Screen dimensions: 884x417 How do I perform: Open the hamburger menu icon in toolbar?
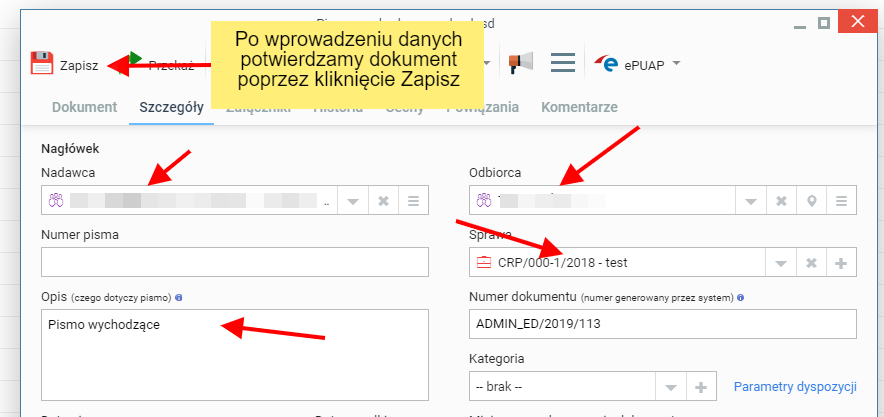tap(563, 63)
